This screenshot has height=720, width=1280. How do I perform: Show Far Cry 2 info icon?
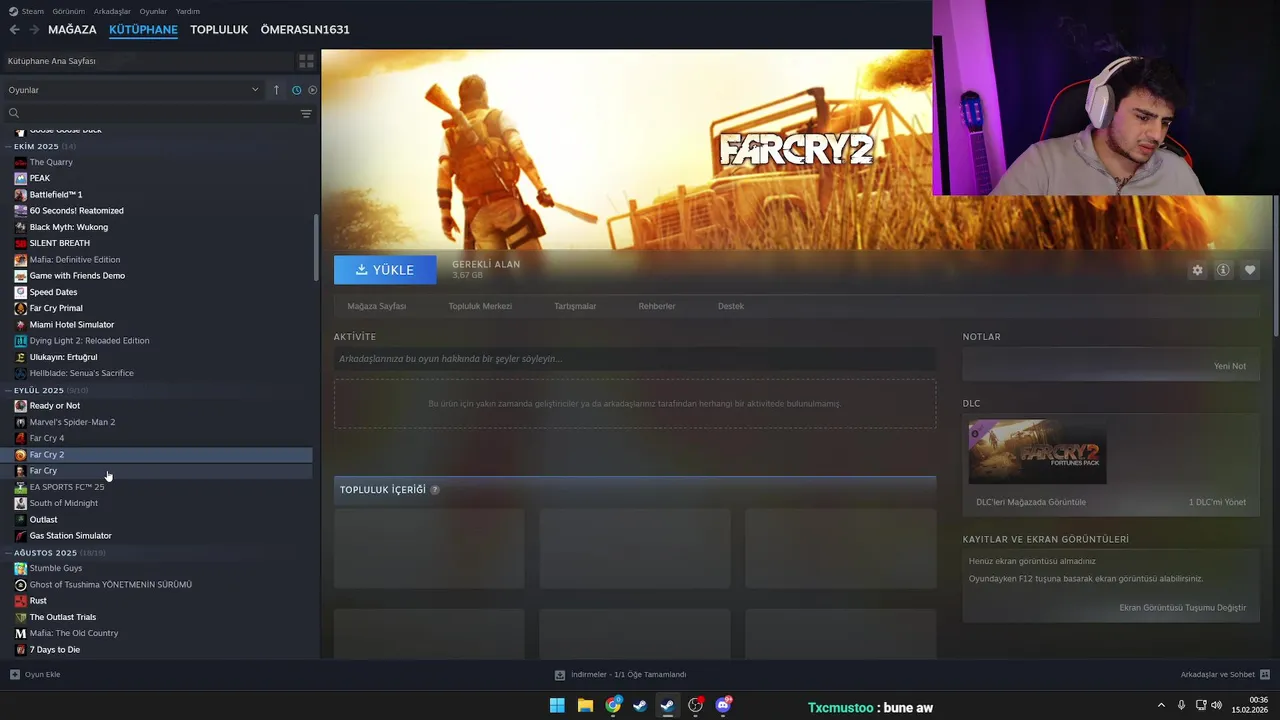pos(1223,270)
